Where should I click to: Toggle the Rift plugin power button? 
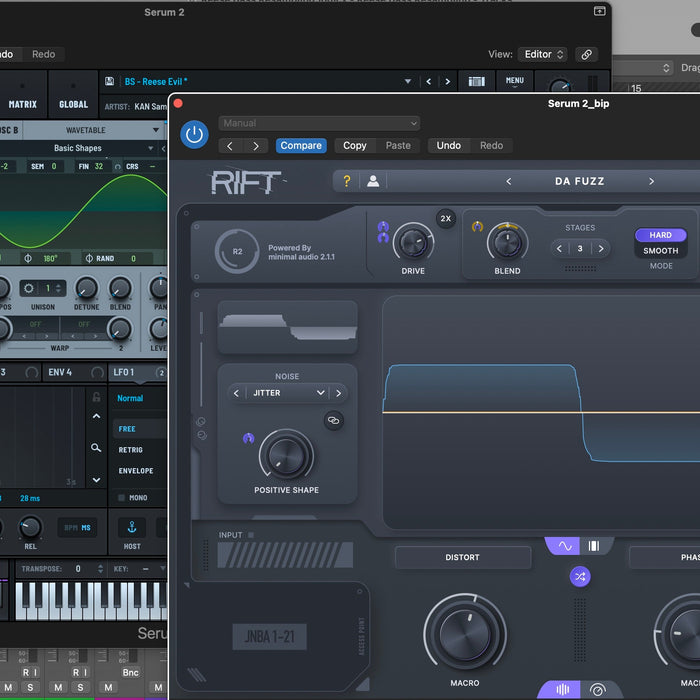click(194, 134)
